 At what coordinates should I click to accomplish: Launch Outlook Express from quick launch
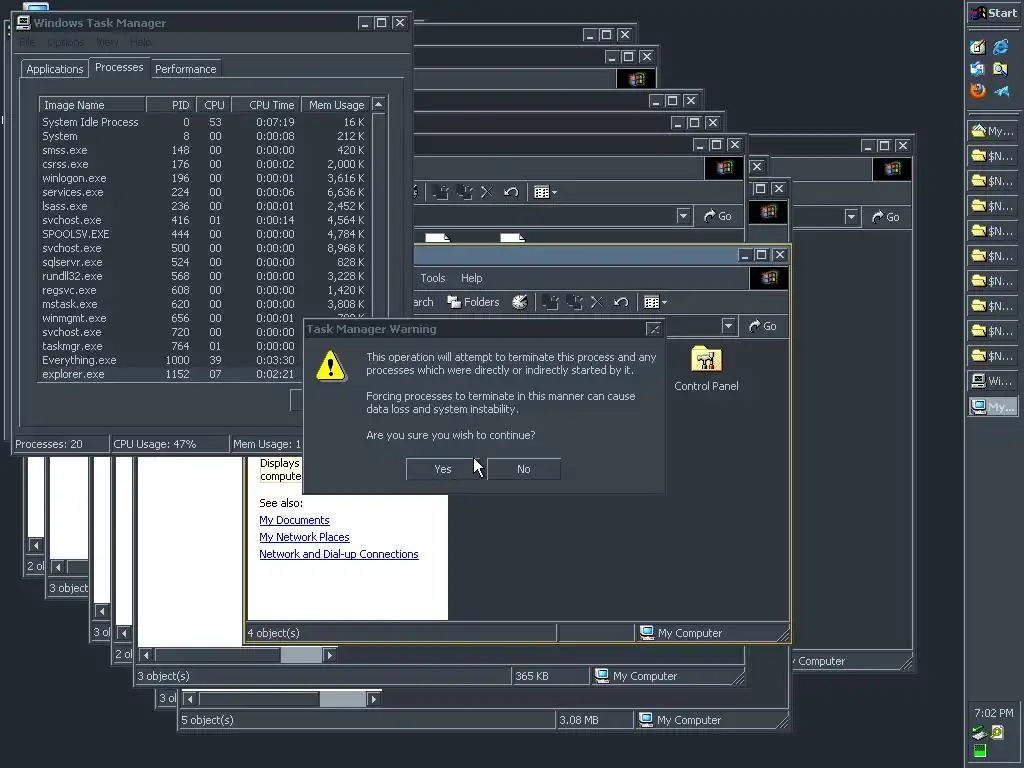point(977,69)
